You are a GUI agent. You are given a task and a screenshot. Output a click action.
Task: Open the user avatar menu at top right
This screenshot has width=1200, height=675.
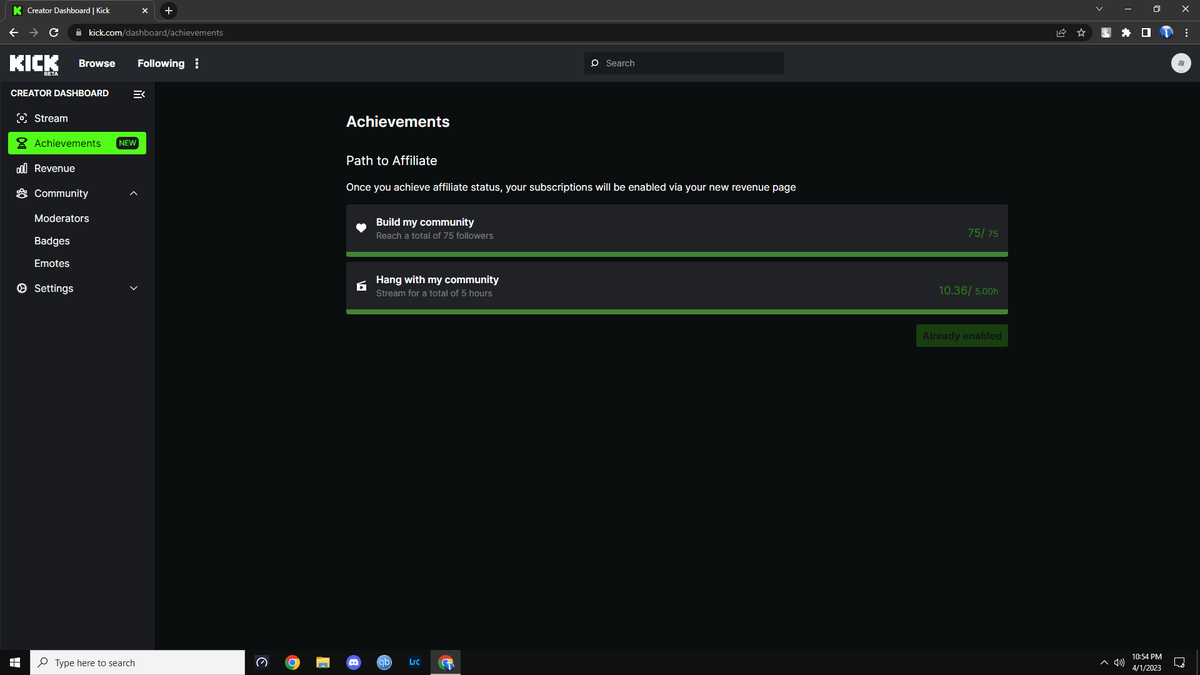click(x=1180, y=63)
